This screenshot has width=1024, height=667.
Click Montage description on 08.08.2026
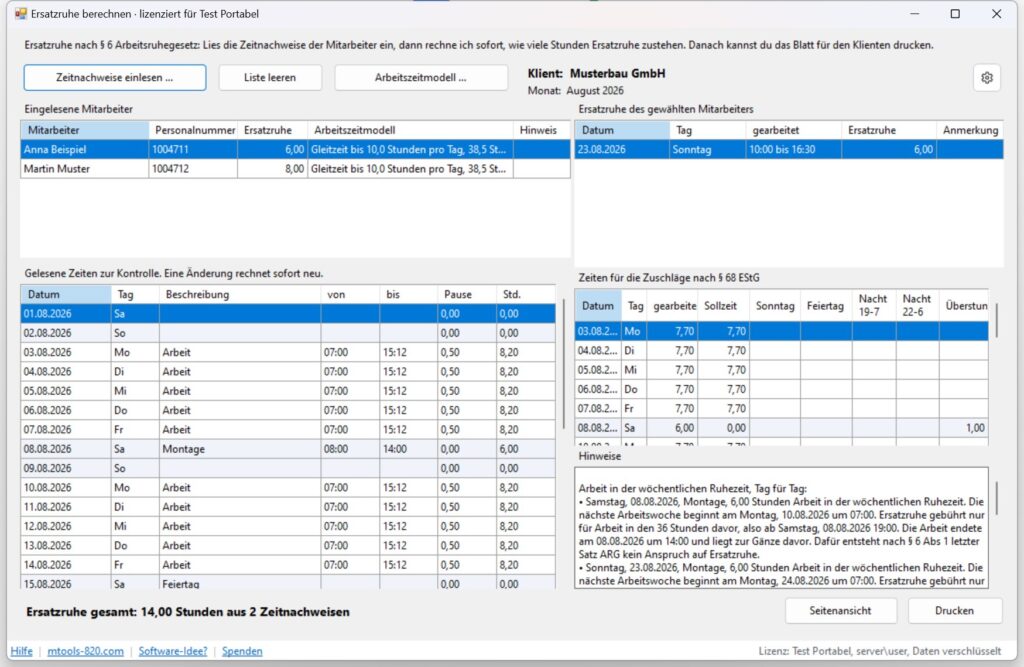(240, 449)
